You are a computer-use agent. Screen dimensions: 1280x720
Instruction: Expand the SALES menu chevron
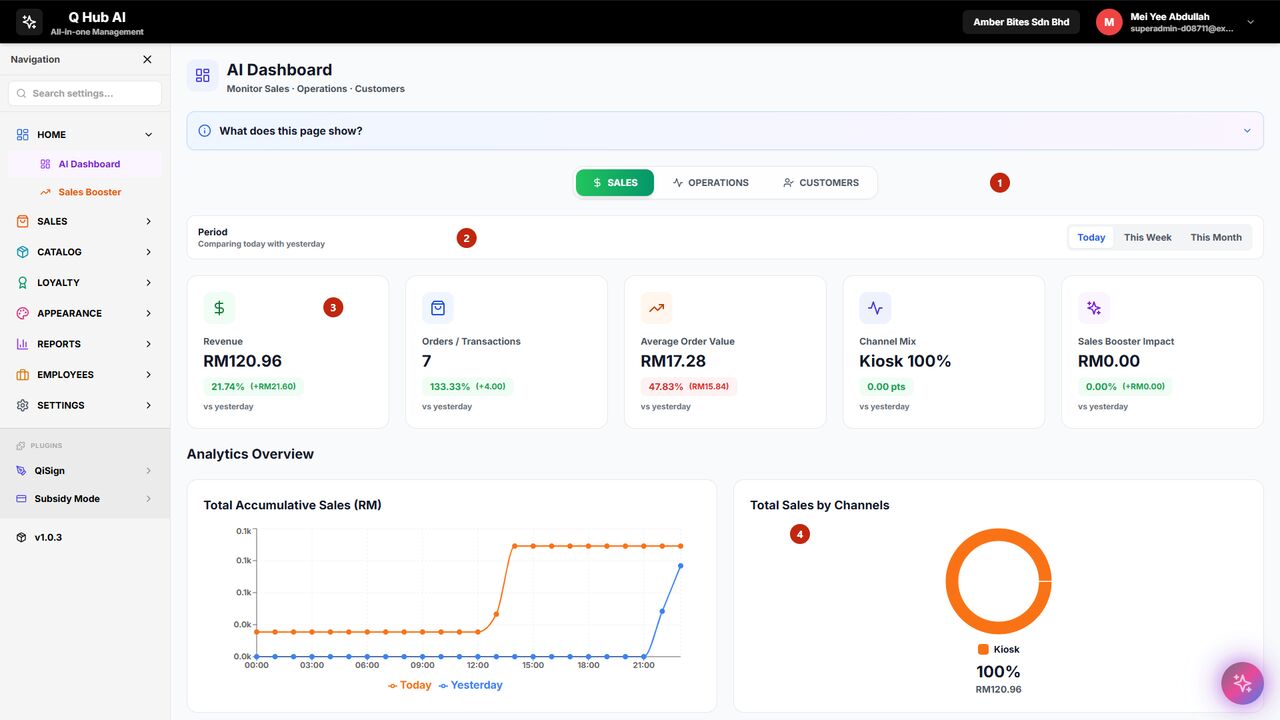(149, 221)
